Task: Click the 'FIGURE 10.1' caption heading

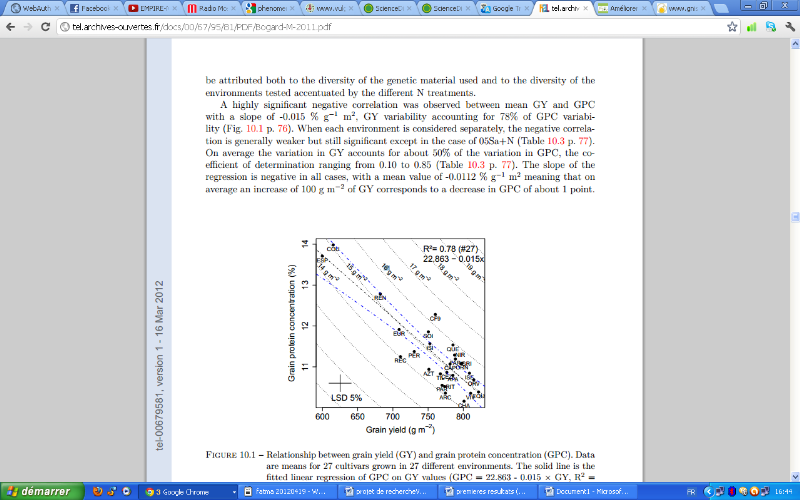Action: tap(230, 455)
